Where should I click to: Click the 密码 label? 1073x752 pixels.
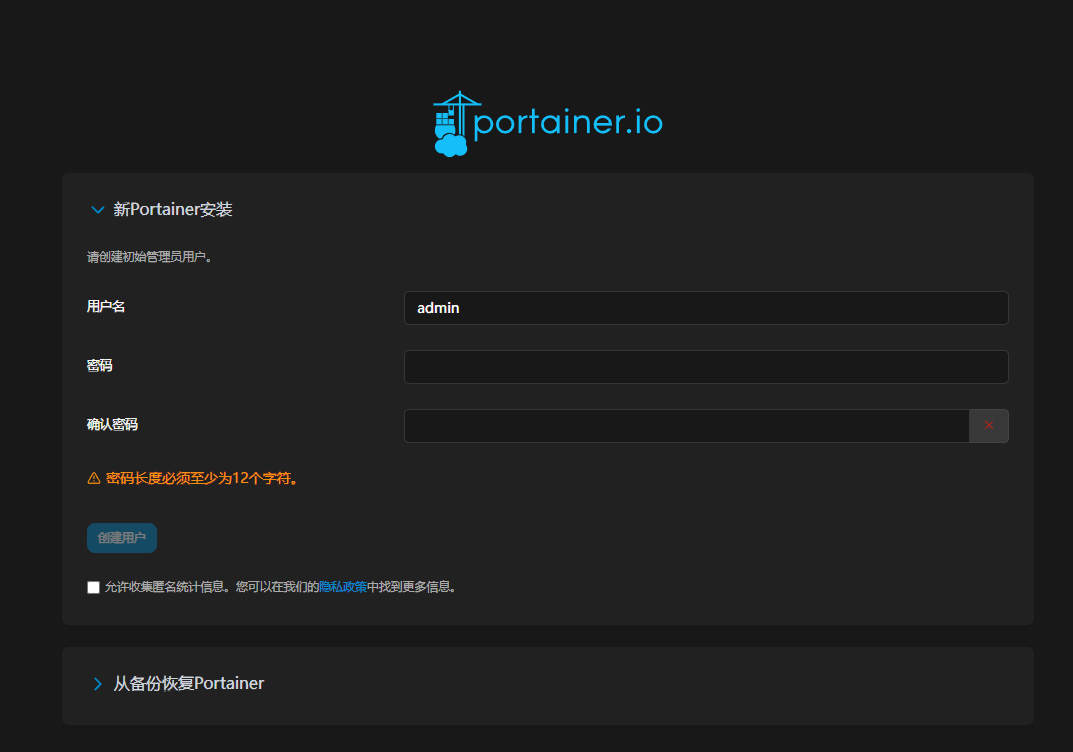100,365
